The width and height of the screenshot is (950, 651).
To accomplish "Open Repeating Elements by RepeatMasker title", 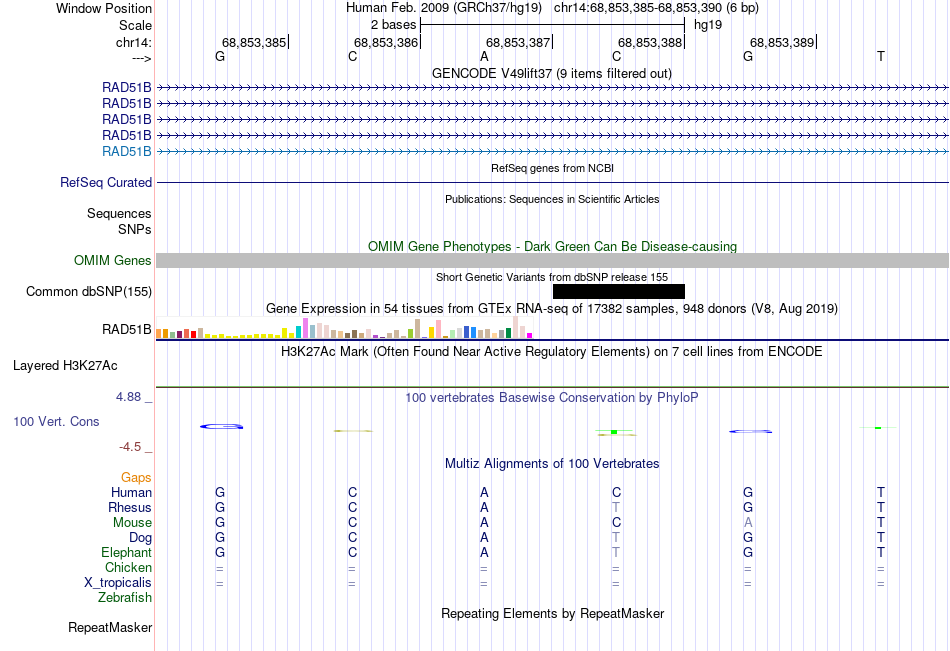I will pyautogui.click(x=553, y=613).
